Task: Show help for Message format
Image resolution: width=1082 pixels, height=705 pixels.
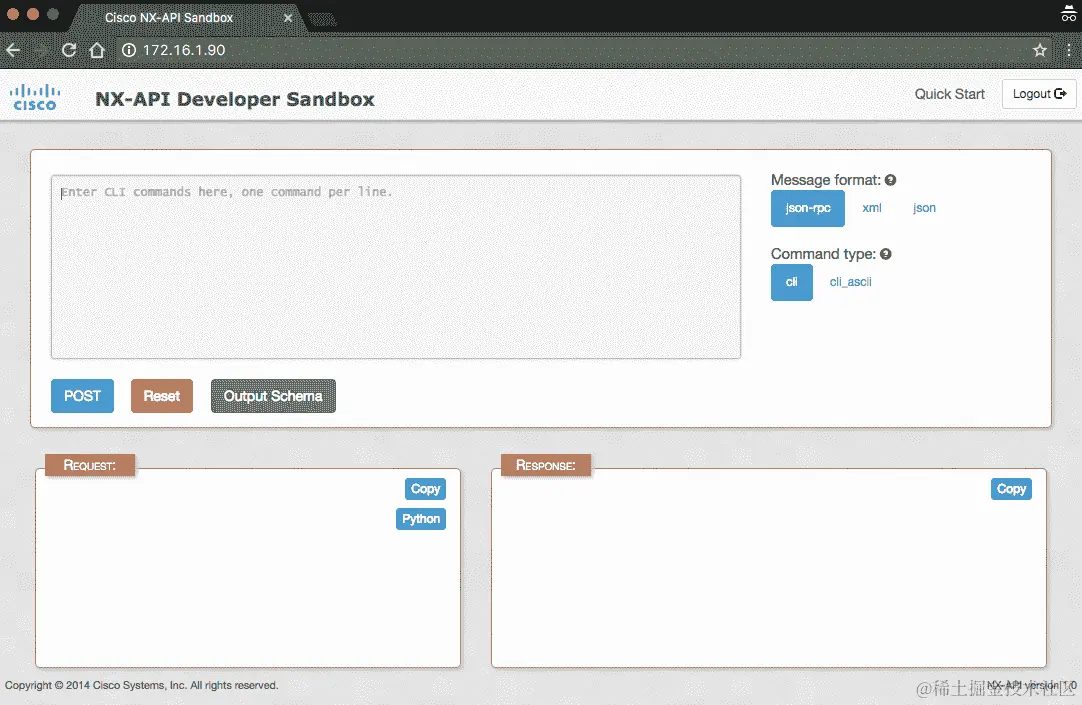Action: point(890,180)
